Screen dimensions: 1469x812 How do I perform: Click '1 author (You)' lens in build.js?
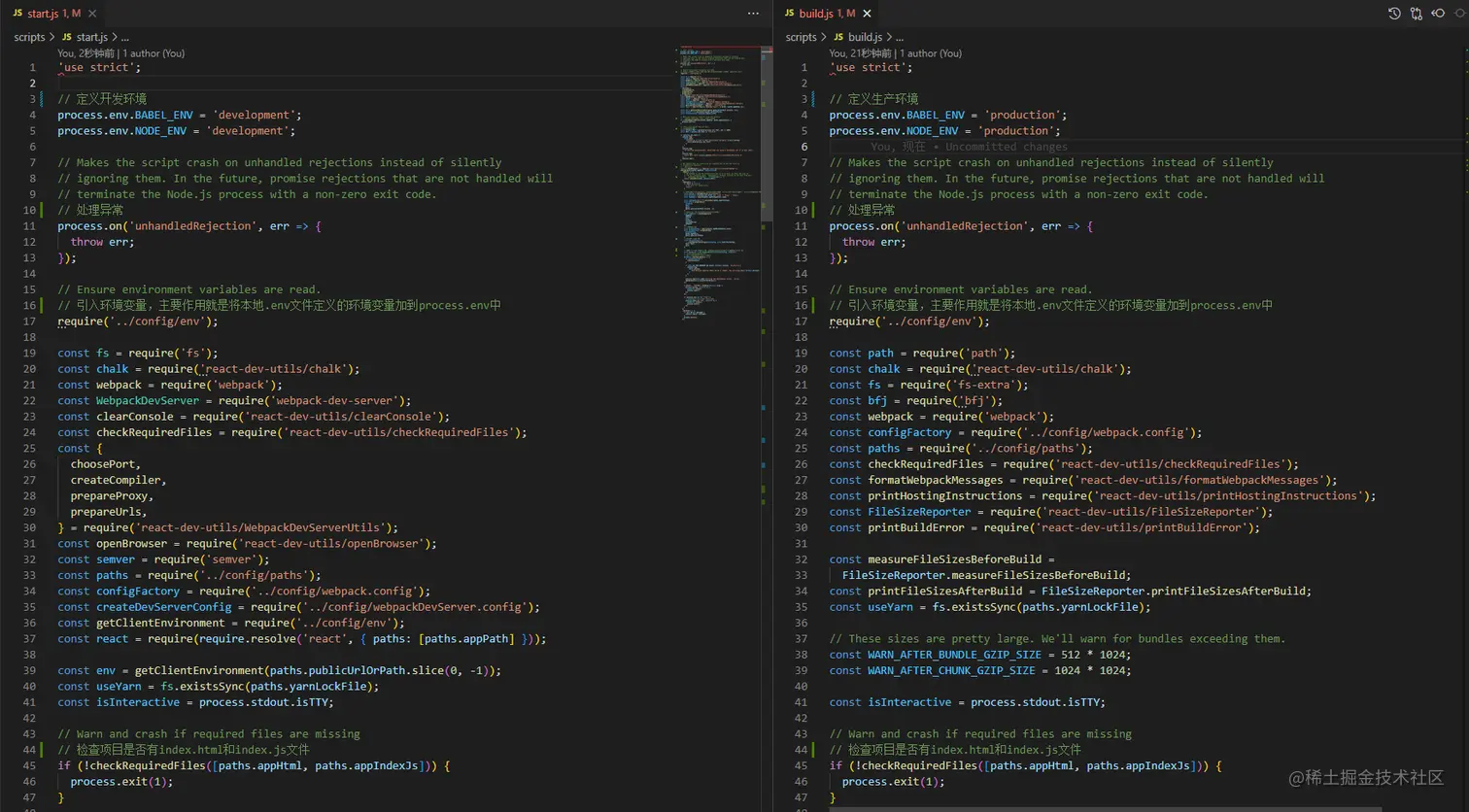[931, 53]
